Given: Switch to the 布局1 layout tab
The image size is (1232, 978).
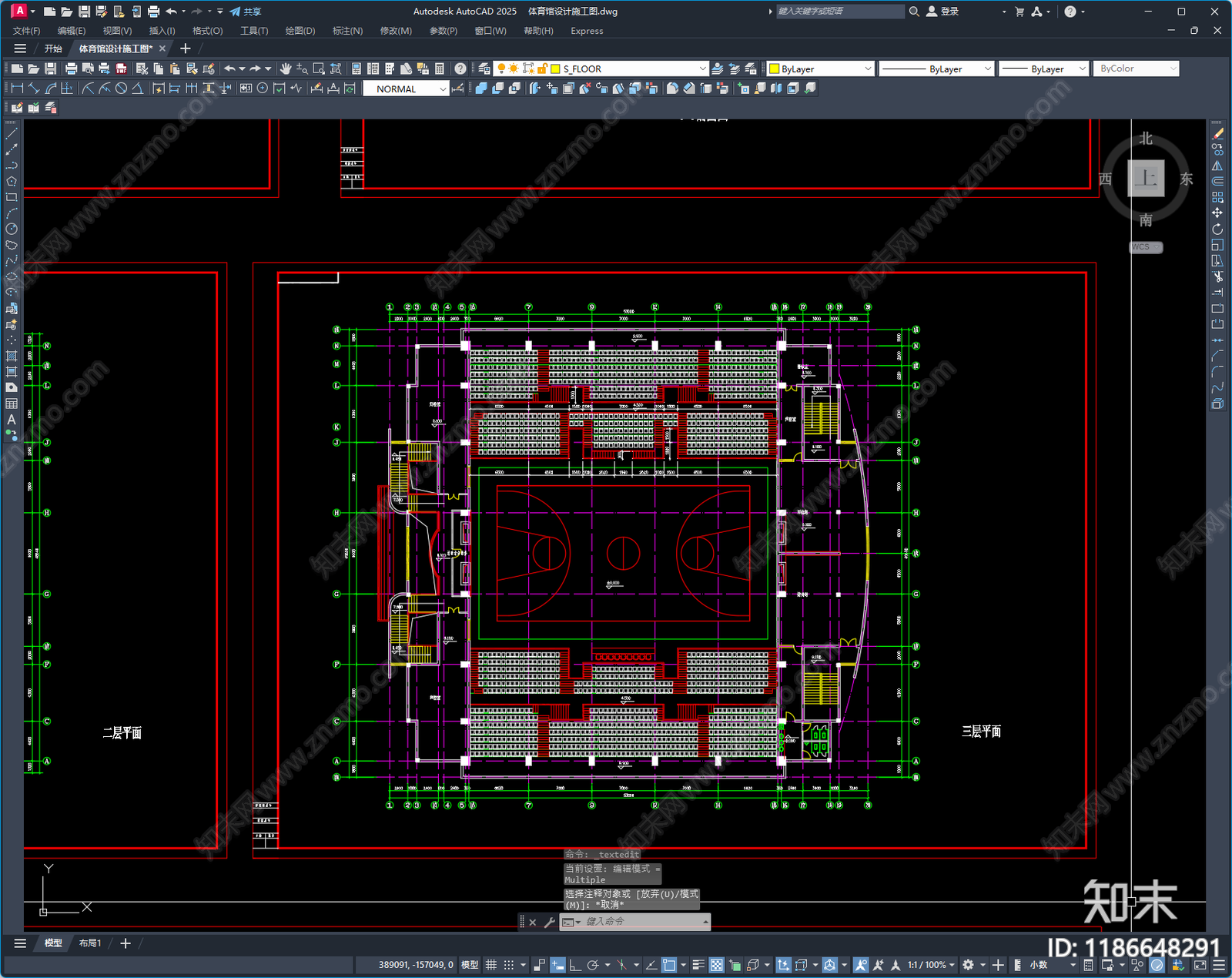Looking at the screenshot, I should tap(90, 943).
